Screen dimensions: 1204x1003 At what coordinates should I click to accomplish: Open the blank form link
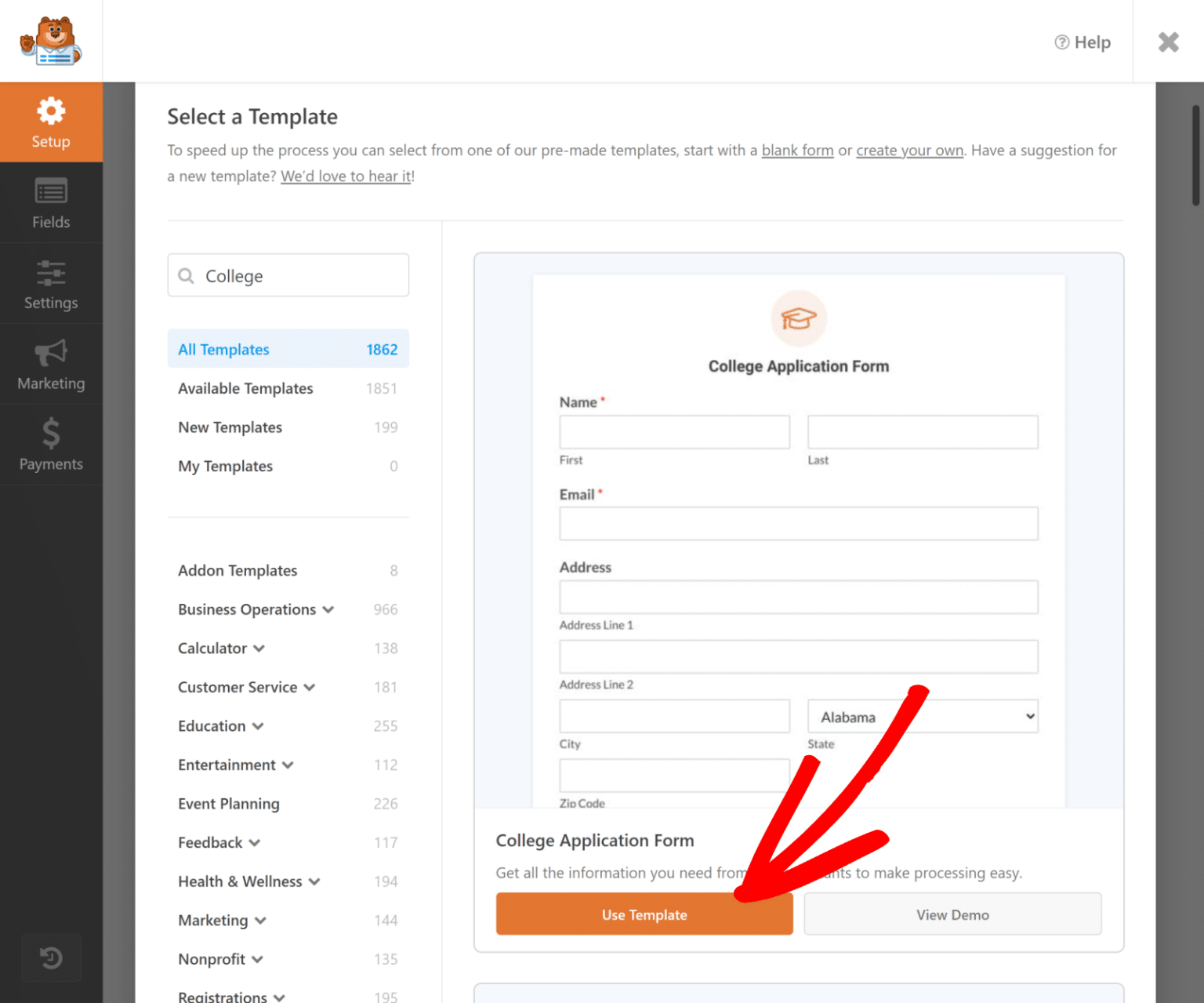click(x=797, y=150)
